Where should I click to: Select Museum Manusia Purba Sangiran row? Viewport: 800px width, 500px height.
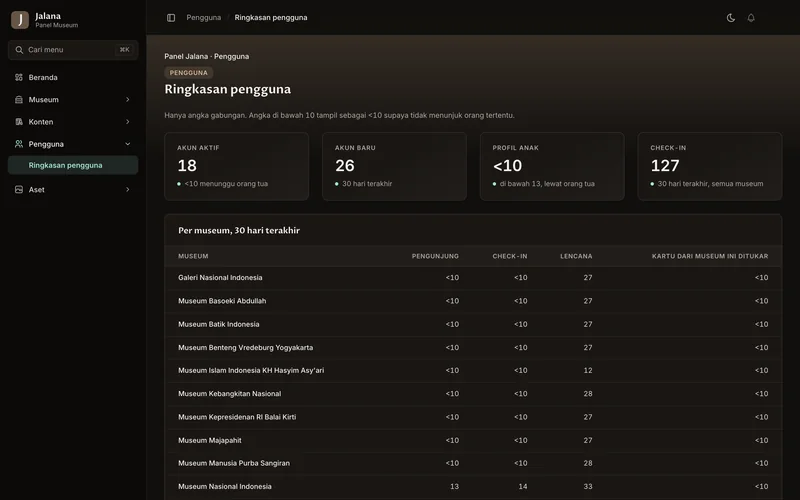pyautogui.click(x=473, y=463)
